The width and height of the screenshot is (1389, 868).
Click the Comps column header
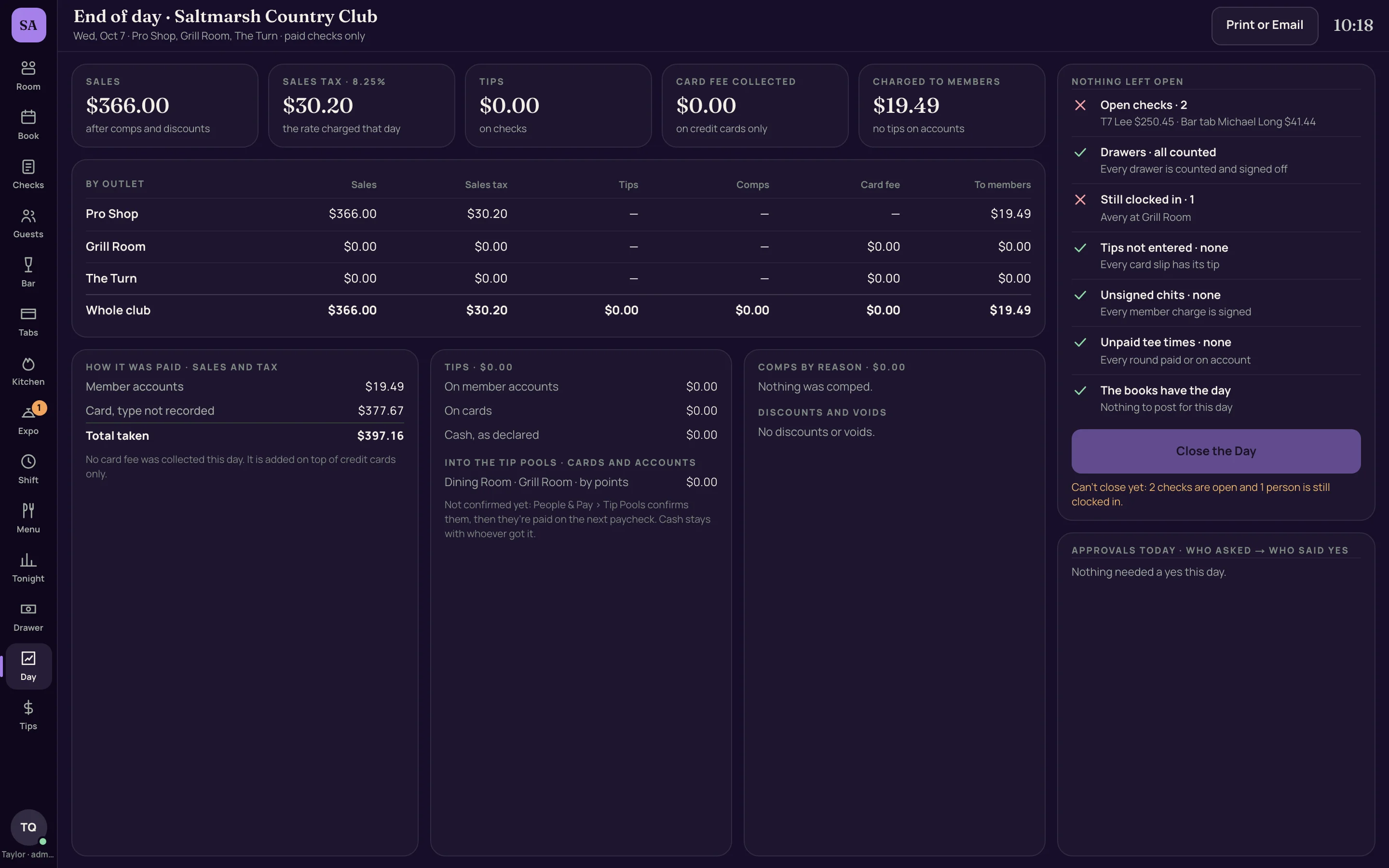(x=752, y=185)
